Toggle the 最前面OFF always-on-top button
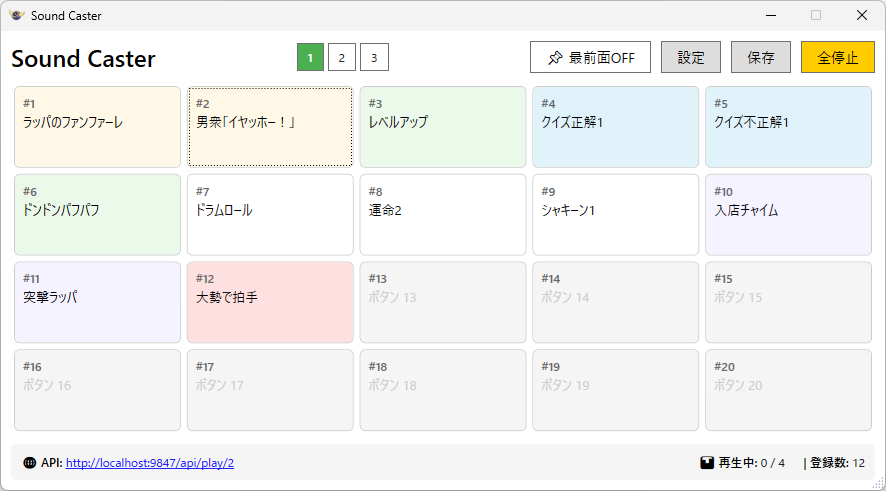The height and width of the screenshot is (491, 886). click(590, 57)
